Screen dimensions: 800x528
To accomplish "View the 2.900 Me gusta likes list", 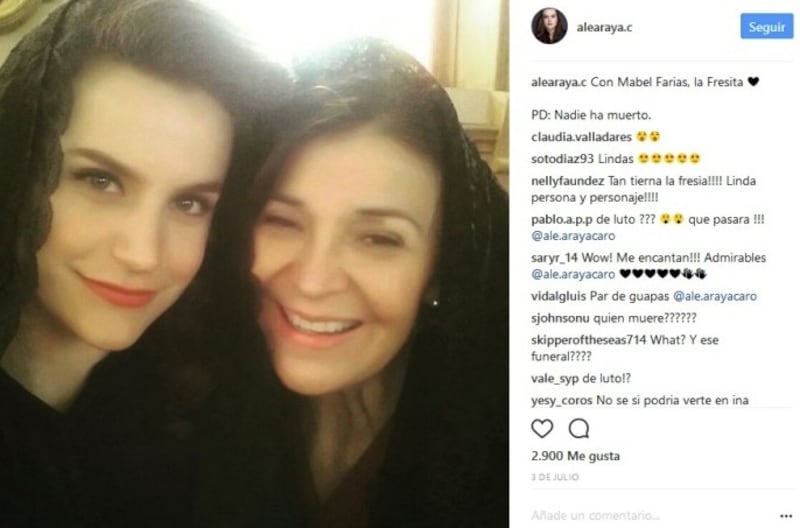I will click(576, 456).
